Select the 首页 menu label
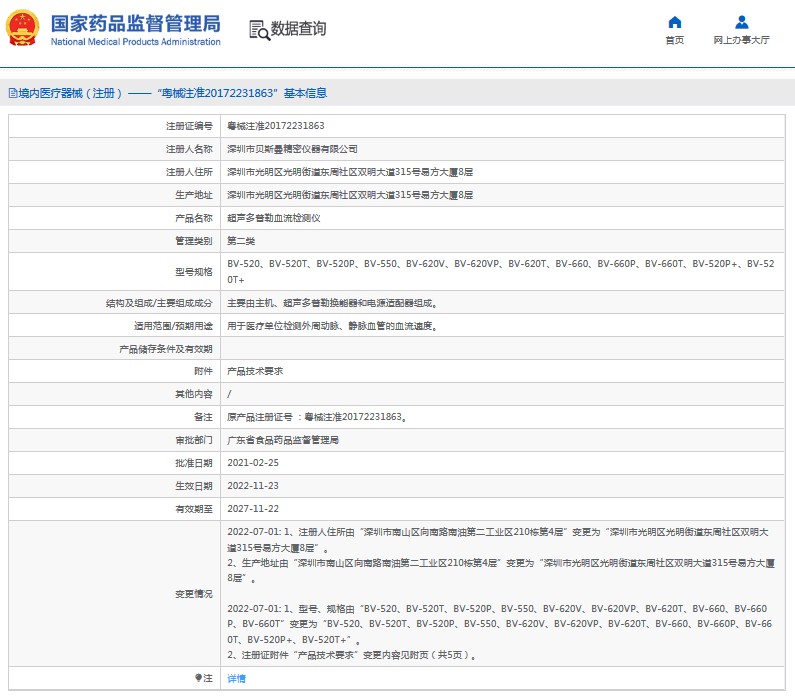The image size is (795, 699). coord(675,41)
